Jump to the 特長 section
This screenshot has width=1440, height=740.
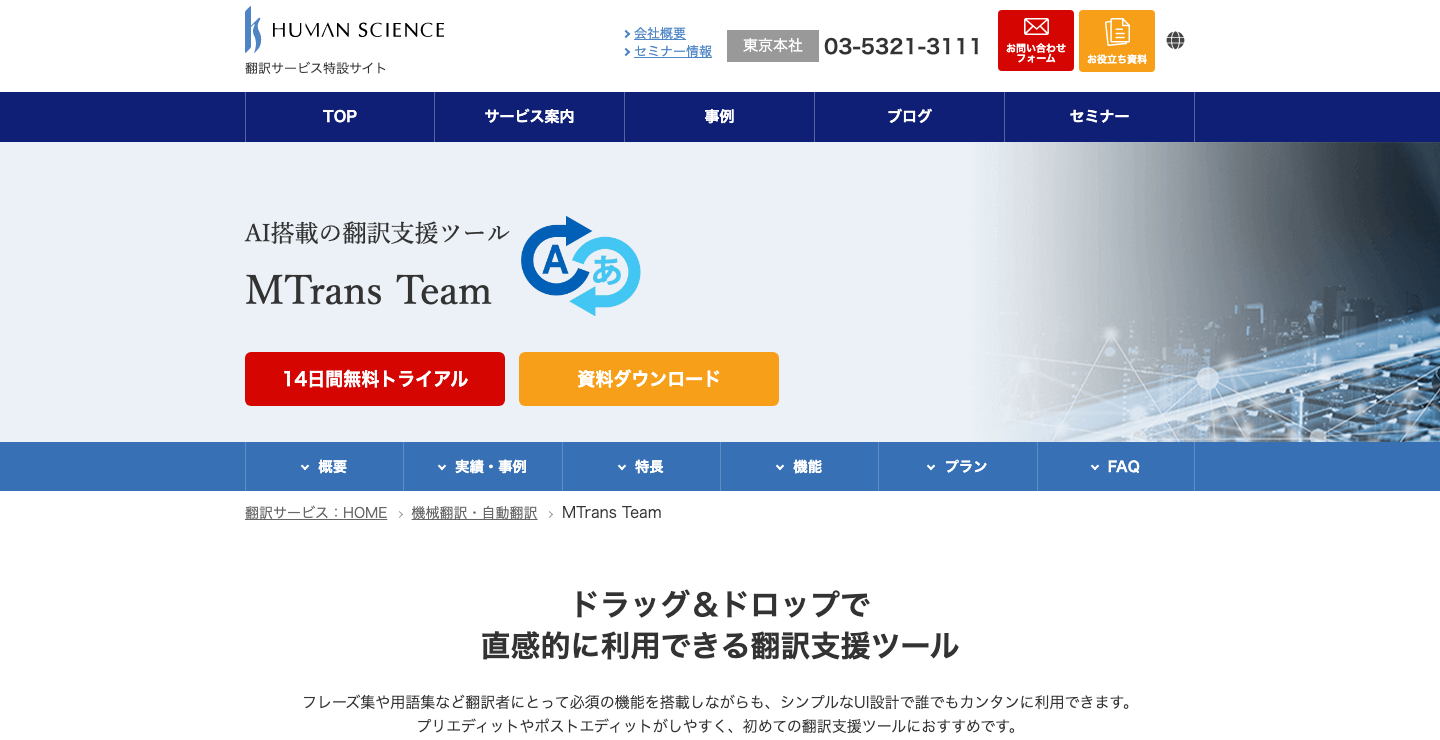click(x=641, y=467)
